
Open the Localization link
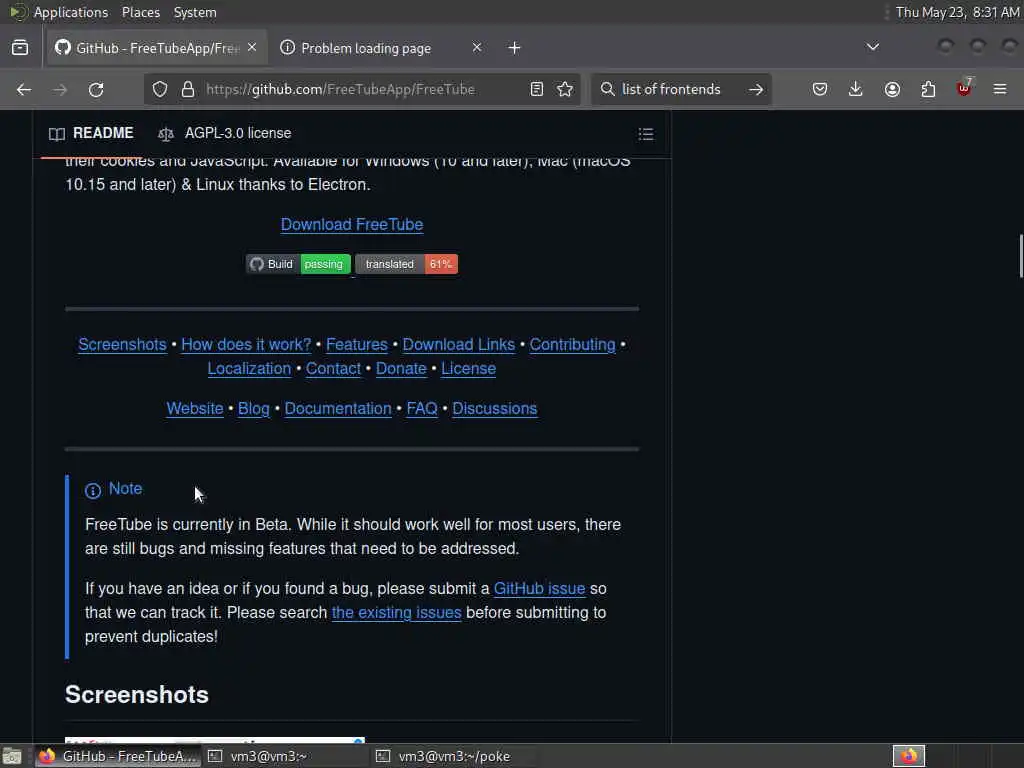pos(249,369)
